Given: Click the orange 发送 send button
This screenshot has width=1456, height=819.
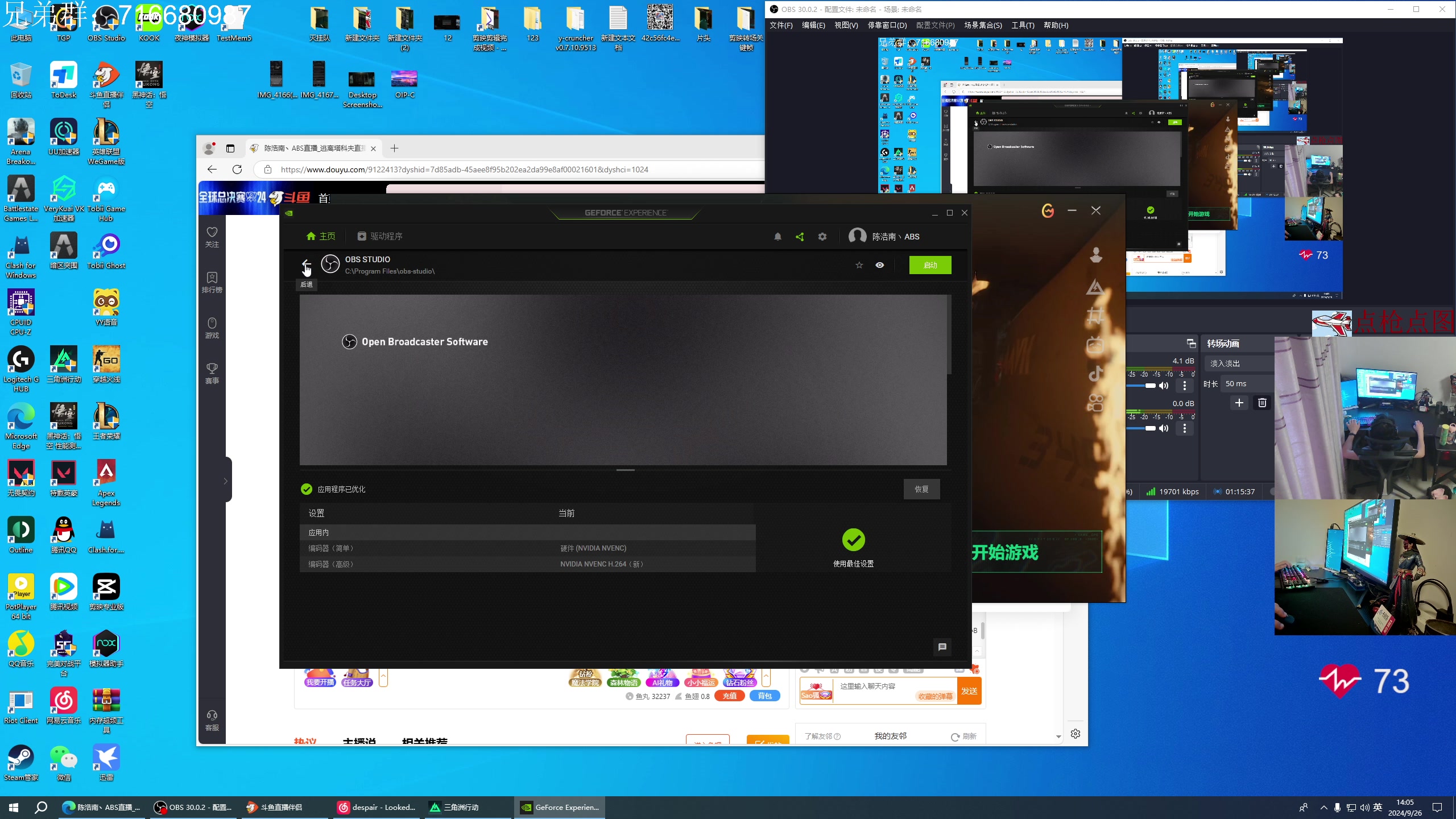Looking at the screenshot, I should click(970, 691).
